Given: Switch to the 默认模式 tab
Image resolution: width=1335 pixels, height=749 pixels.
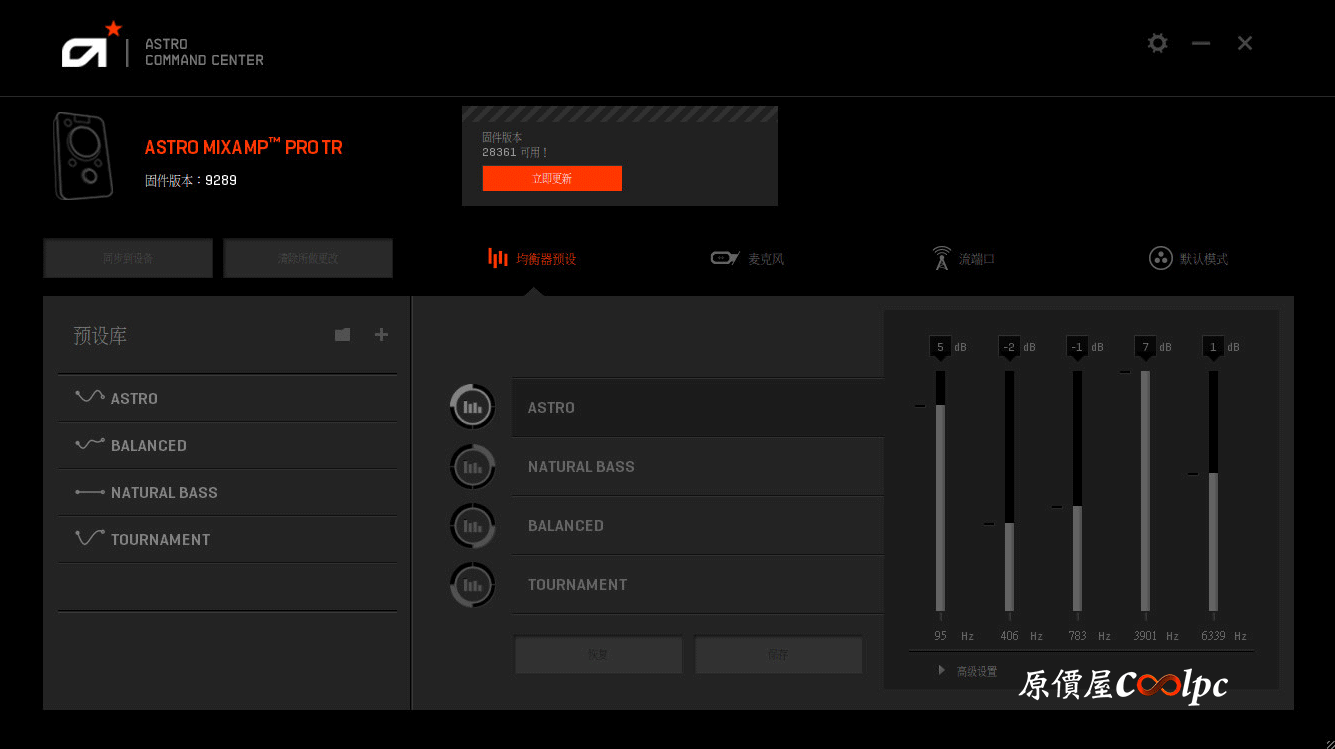Looking at the screenshot, I should click(1188, 259).
